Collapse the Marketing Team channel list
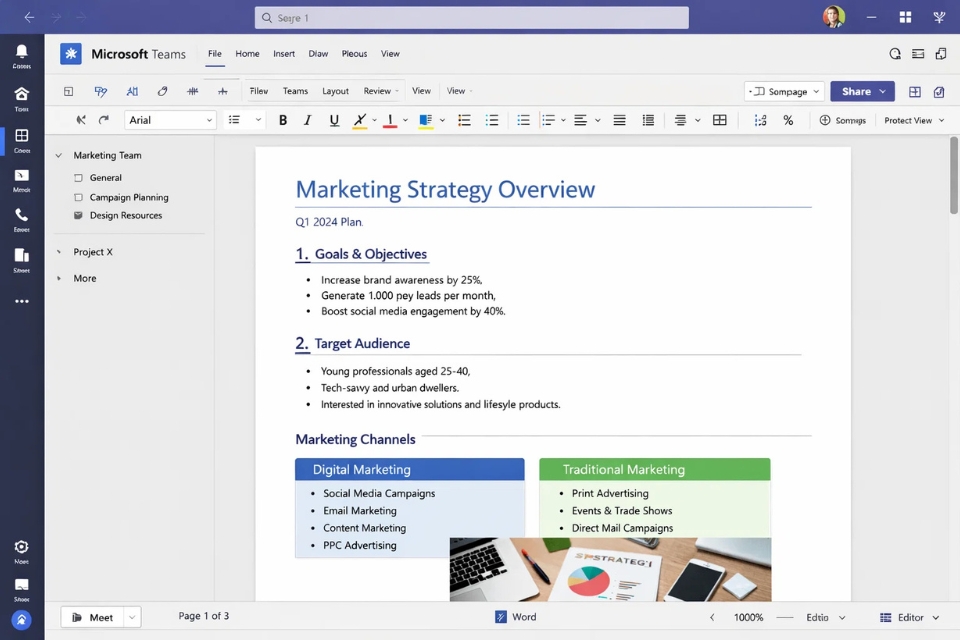This screenshot has width=960, height=640. [x=61, y=155]
